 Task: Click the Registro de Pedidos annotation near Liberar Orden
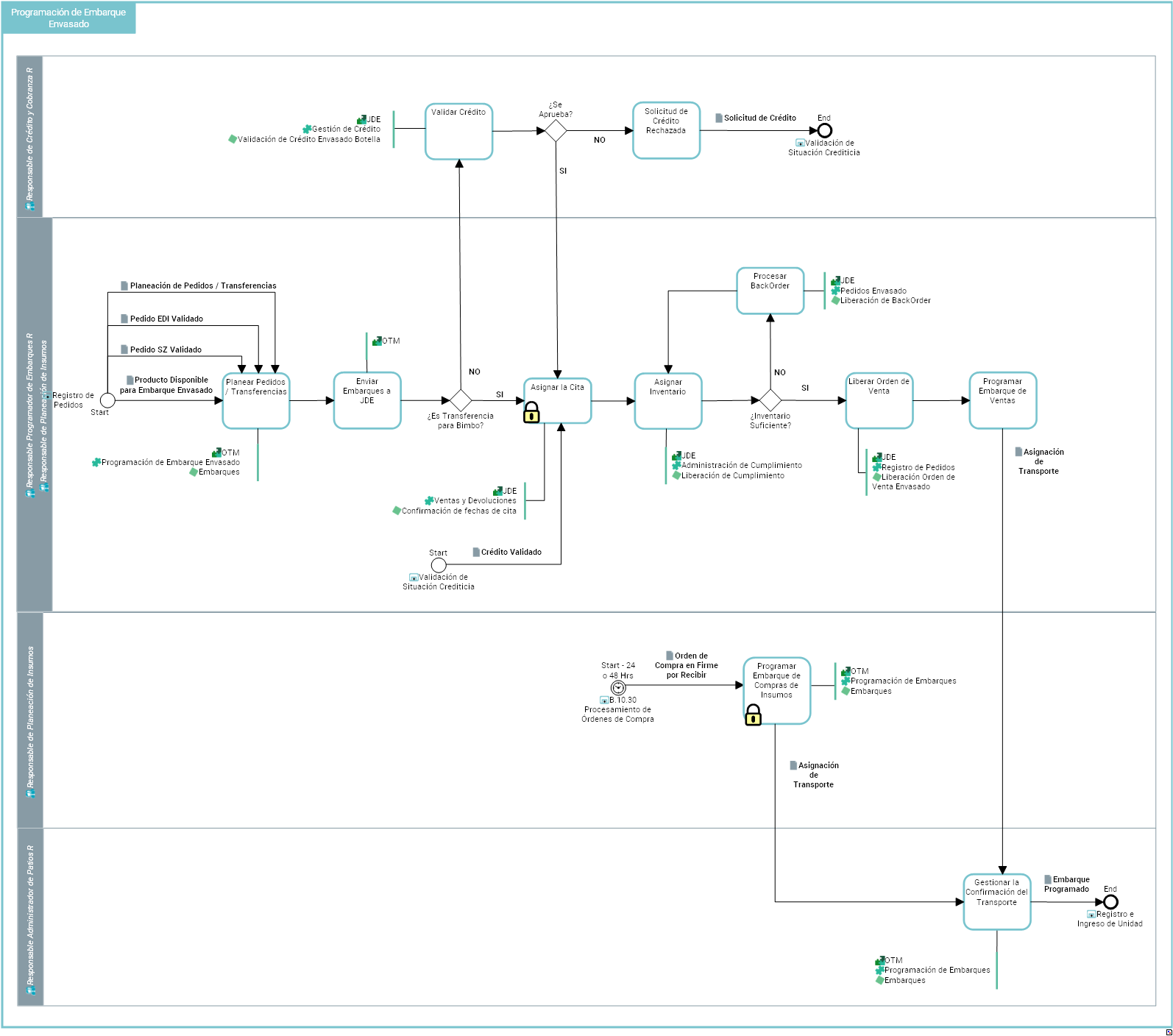click(x=918, y=467)
